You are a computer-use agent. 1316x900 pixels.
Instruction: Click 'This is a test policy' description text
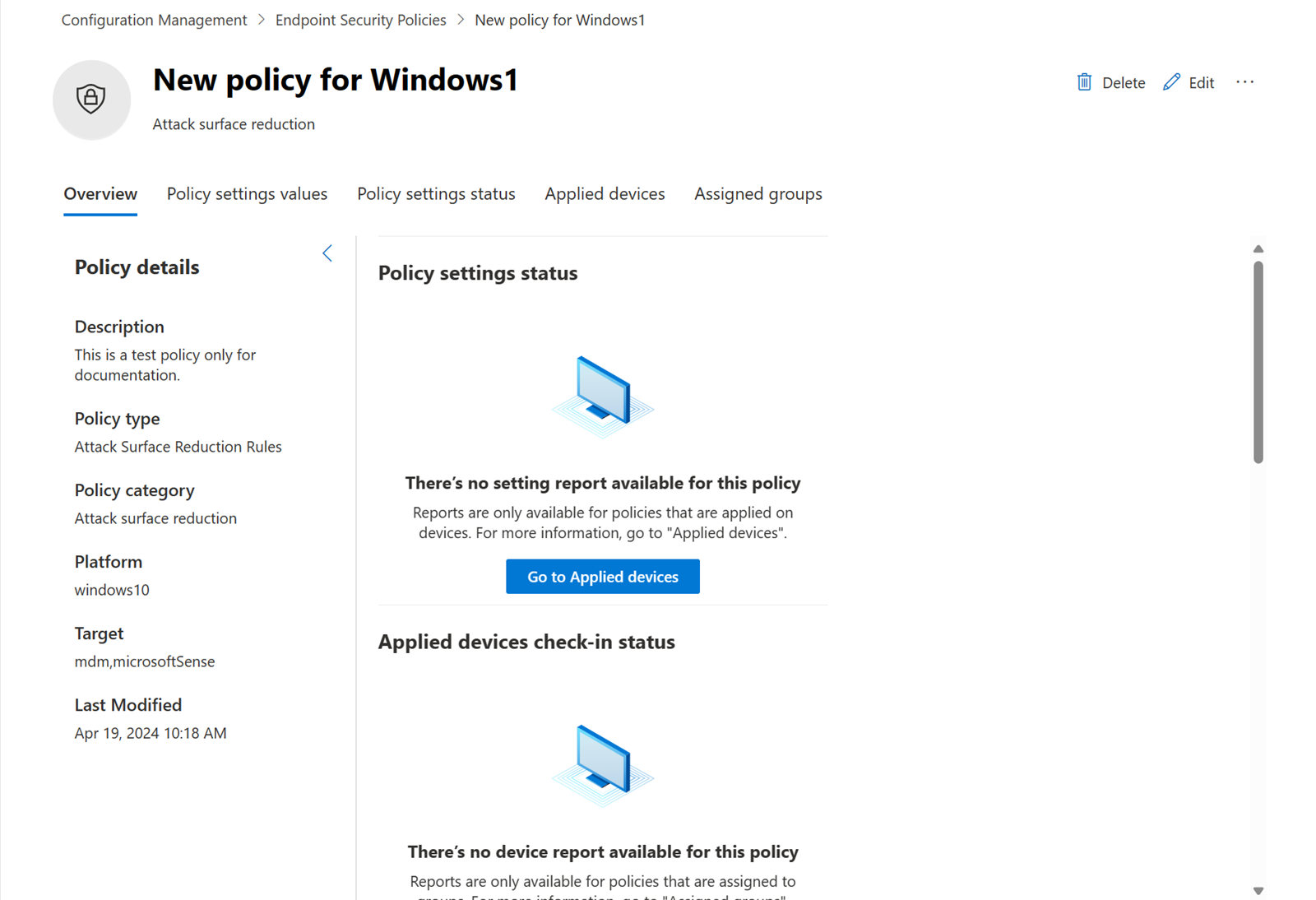[165, 364]
